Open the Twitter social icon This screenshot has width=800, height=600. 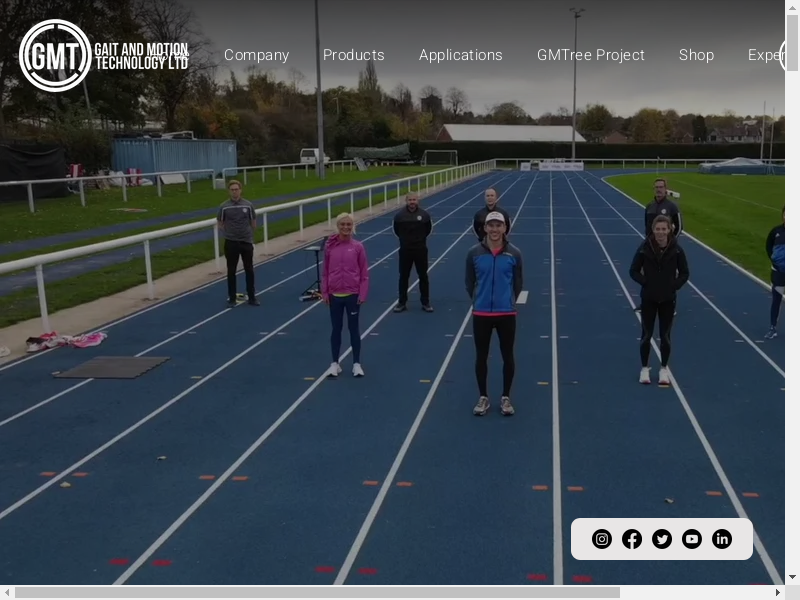(x=662, y=539)
